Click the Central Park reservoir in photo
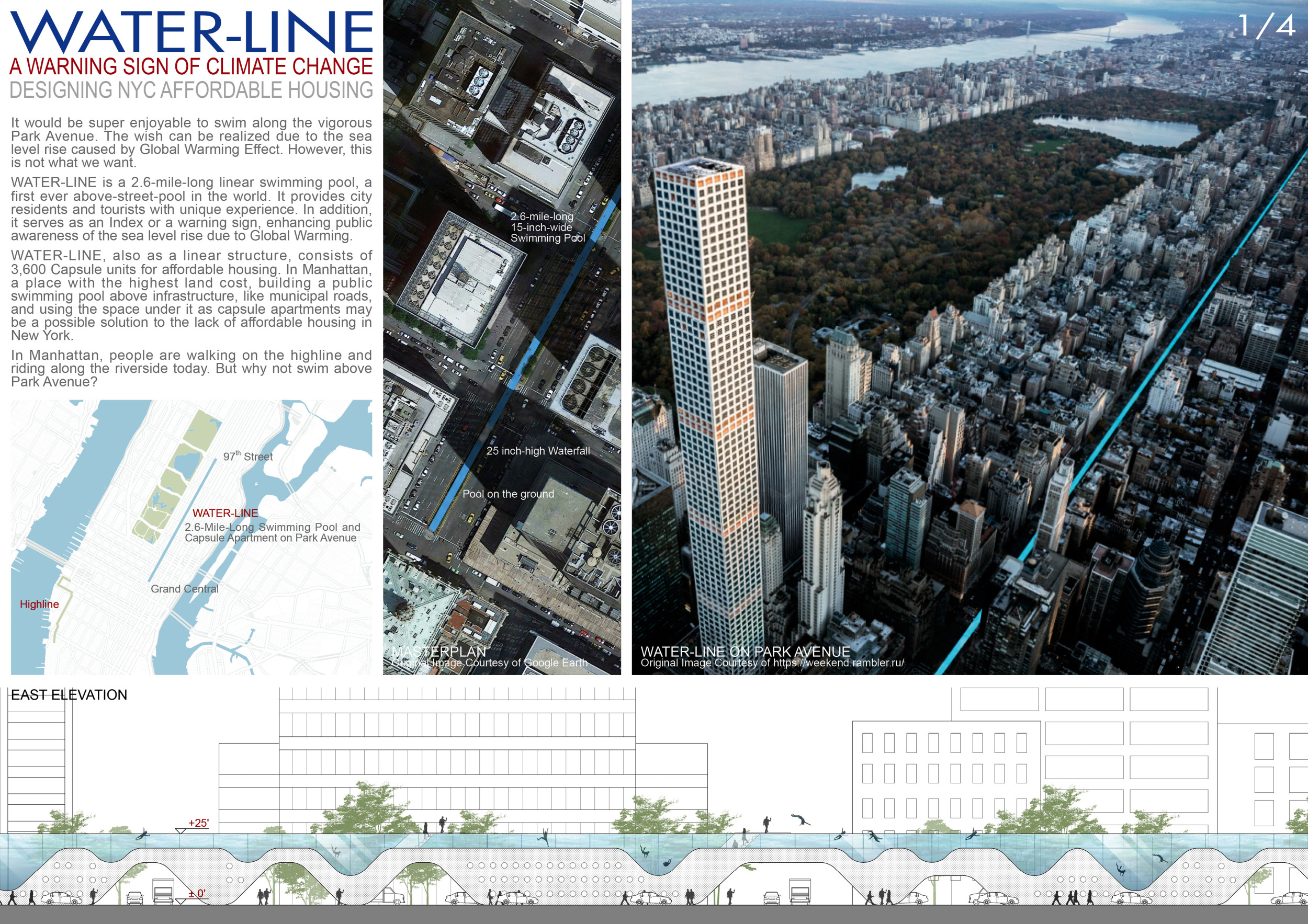 tap(1117, 131)
